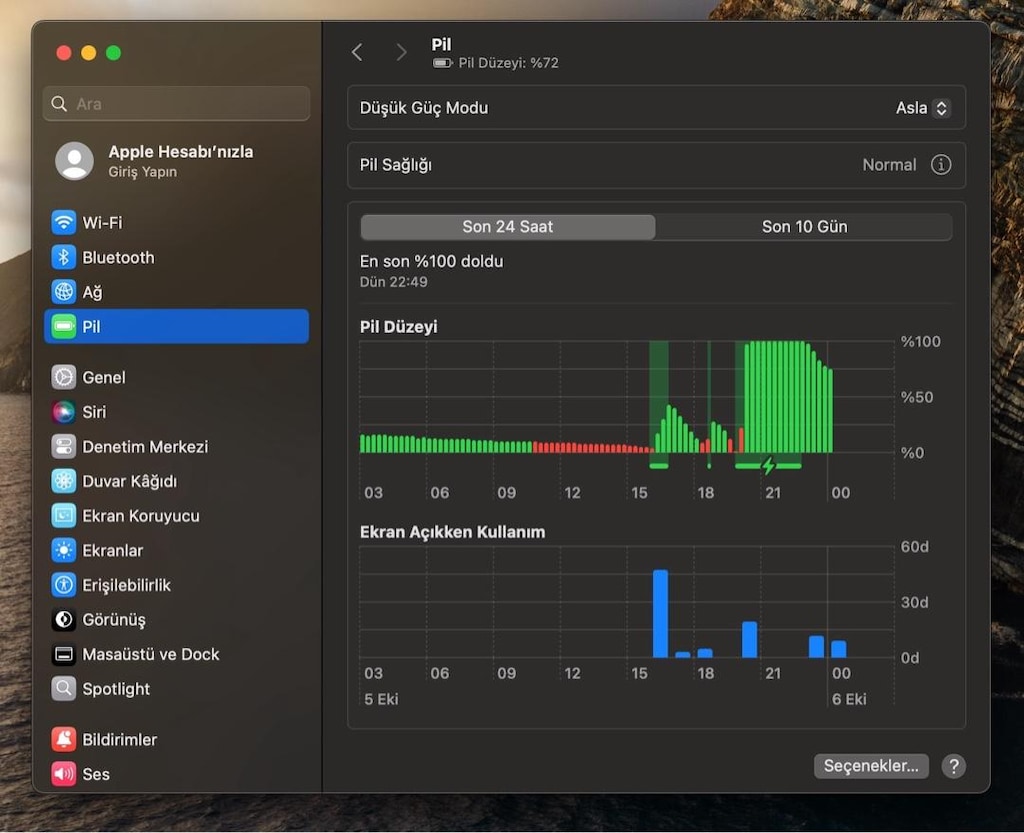1024x833 pixels.
Task: Click the Pil Düzeyi chart heading
Action: click(x=398, y=326)
